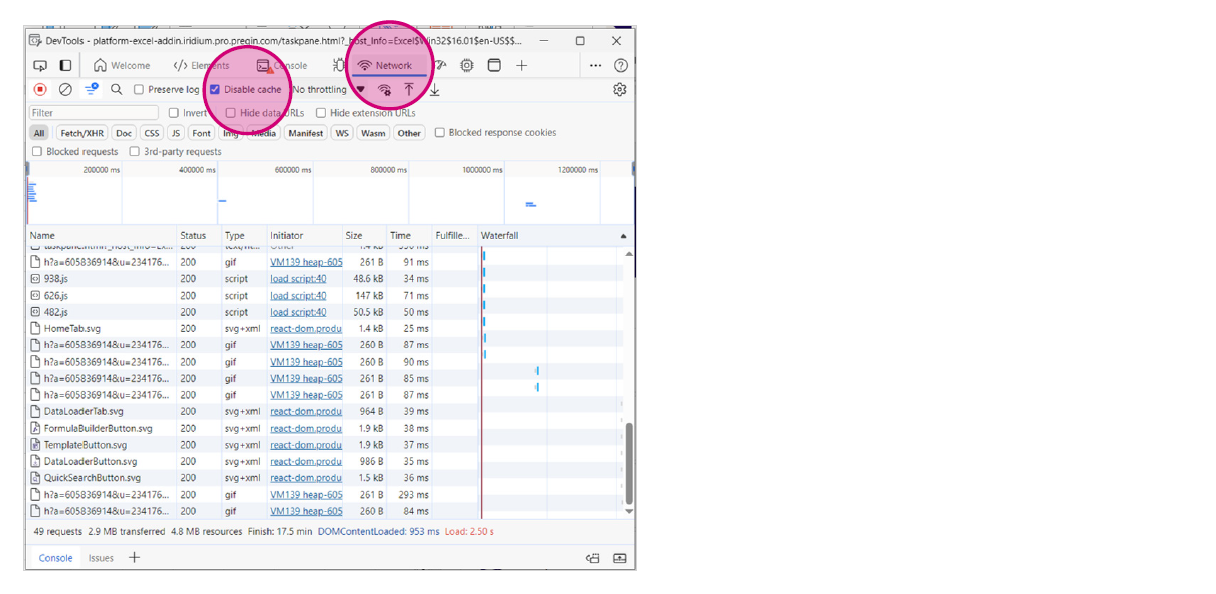Tick the Invert filter checkbox
Screen dimensions: 1216x594
point(174,113)
